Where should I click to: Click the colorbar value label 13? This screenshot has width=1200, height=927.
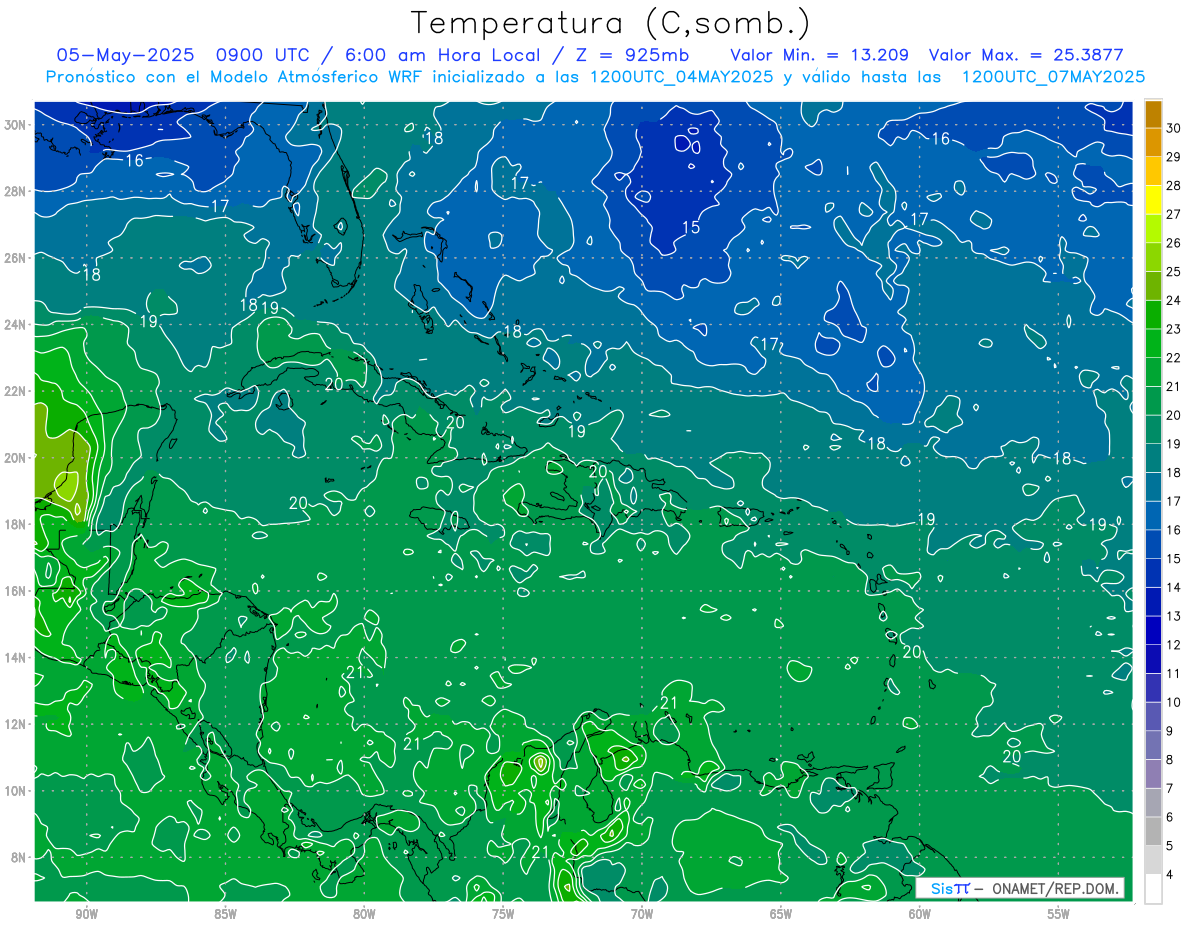tap(1174, 616)
